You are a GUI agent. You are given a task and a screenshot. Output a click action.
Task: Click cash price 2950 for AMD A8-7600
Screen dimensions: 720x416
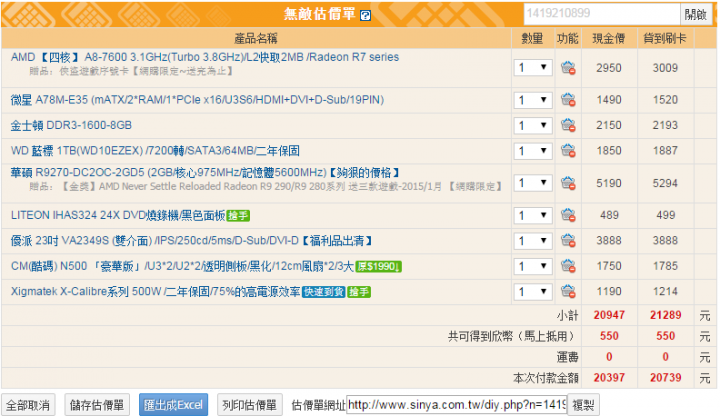[x=609, y=68]
